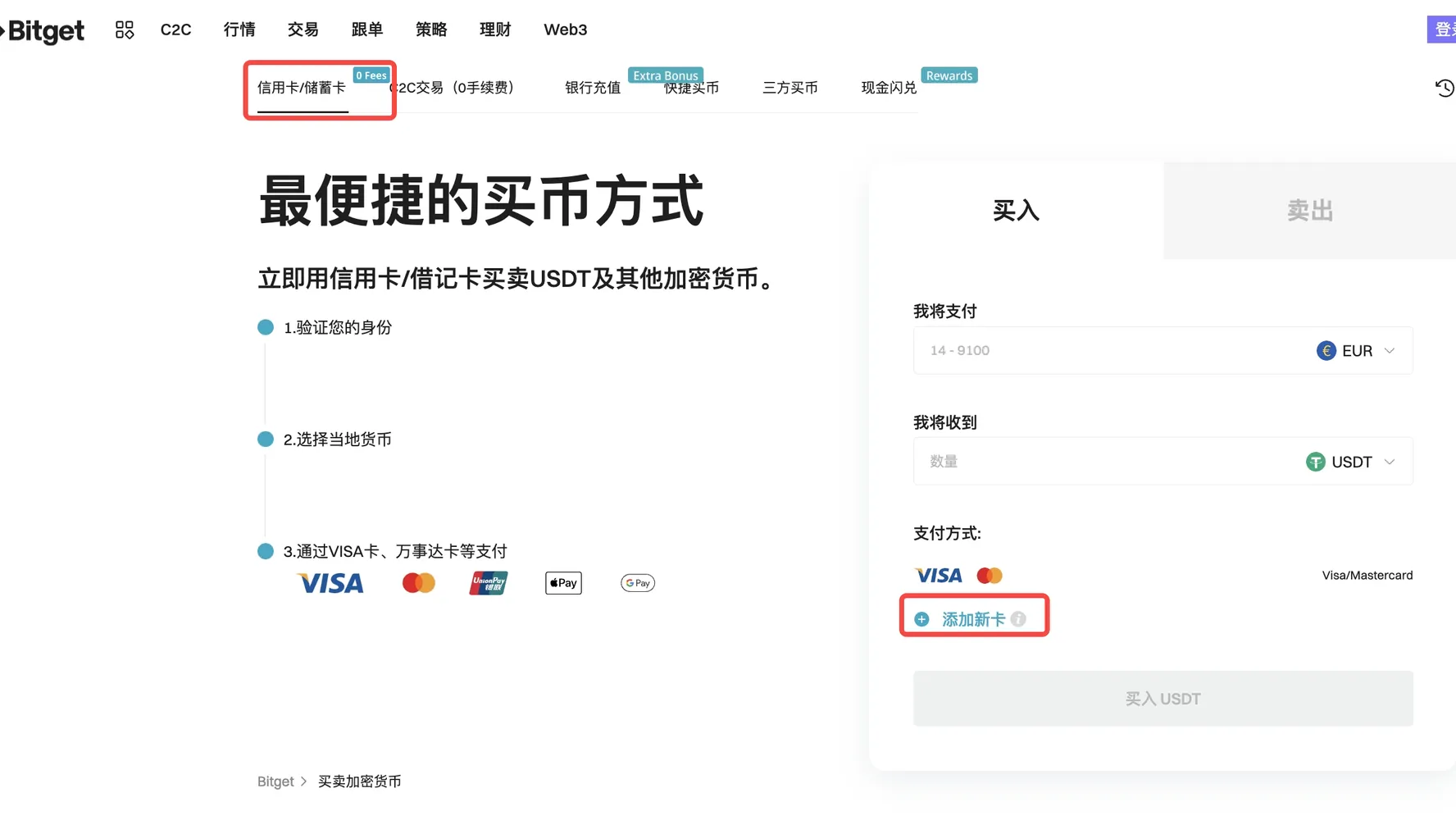Screen dimensions: 1456x820
Task: Select the Apple Pay option
Action: [562, 582]
